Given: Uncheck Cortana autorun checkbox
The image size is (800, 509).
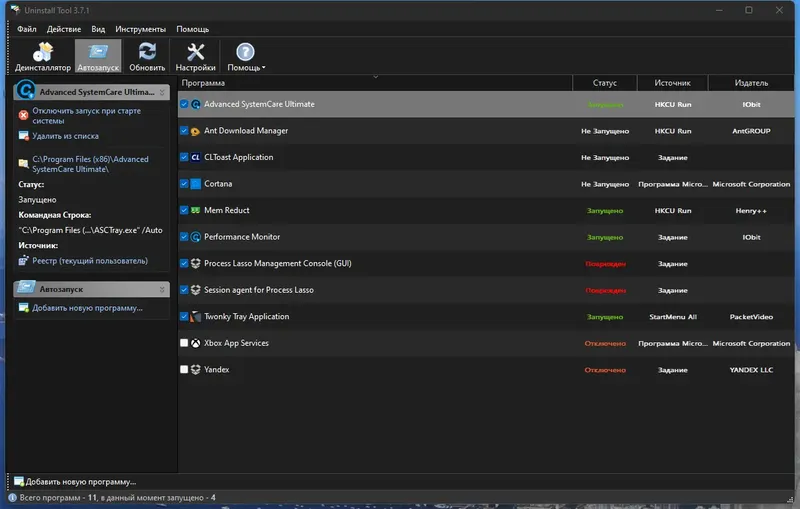Looking at the screenshot, I should click(x=184, y=184).
